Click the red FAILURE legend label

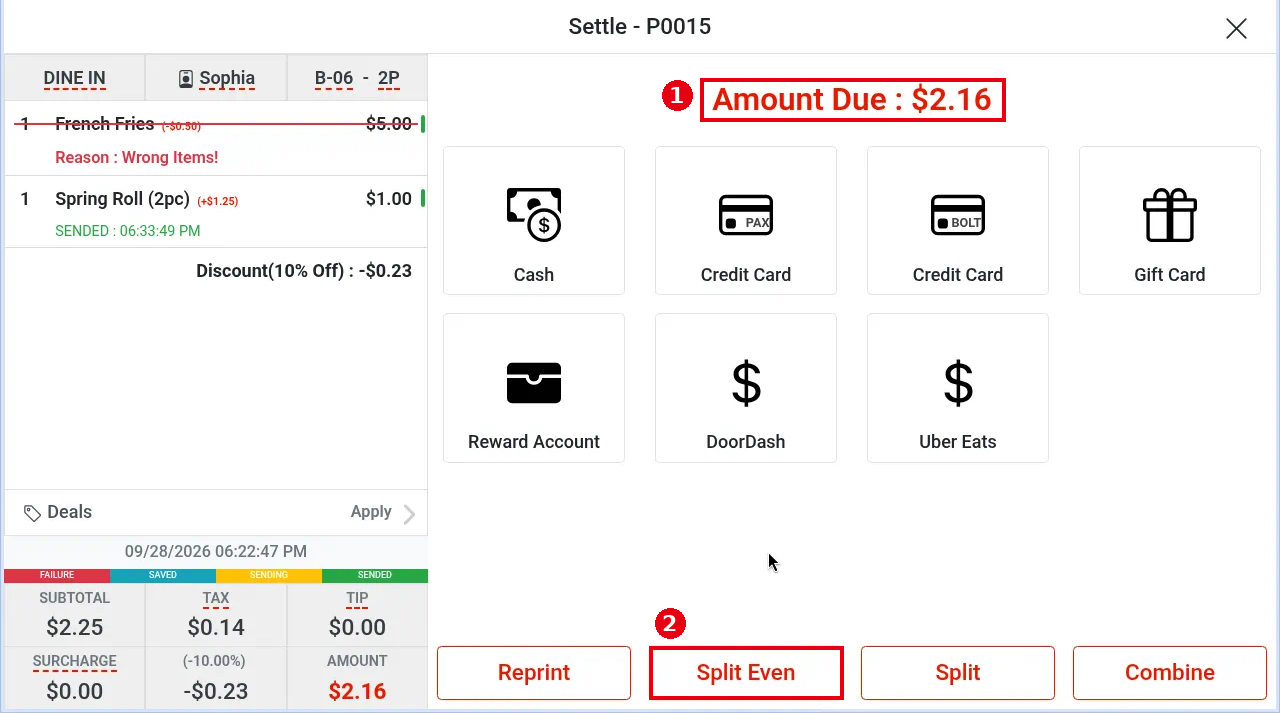point(57,576)
